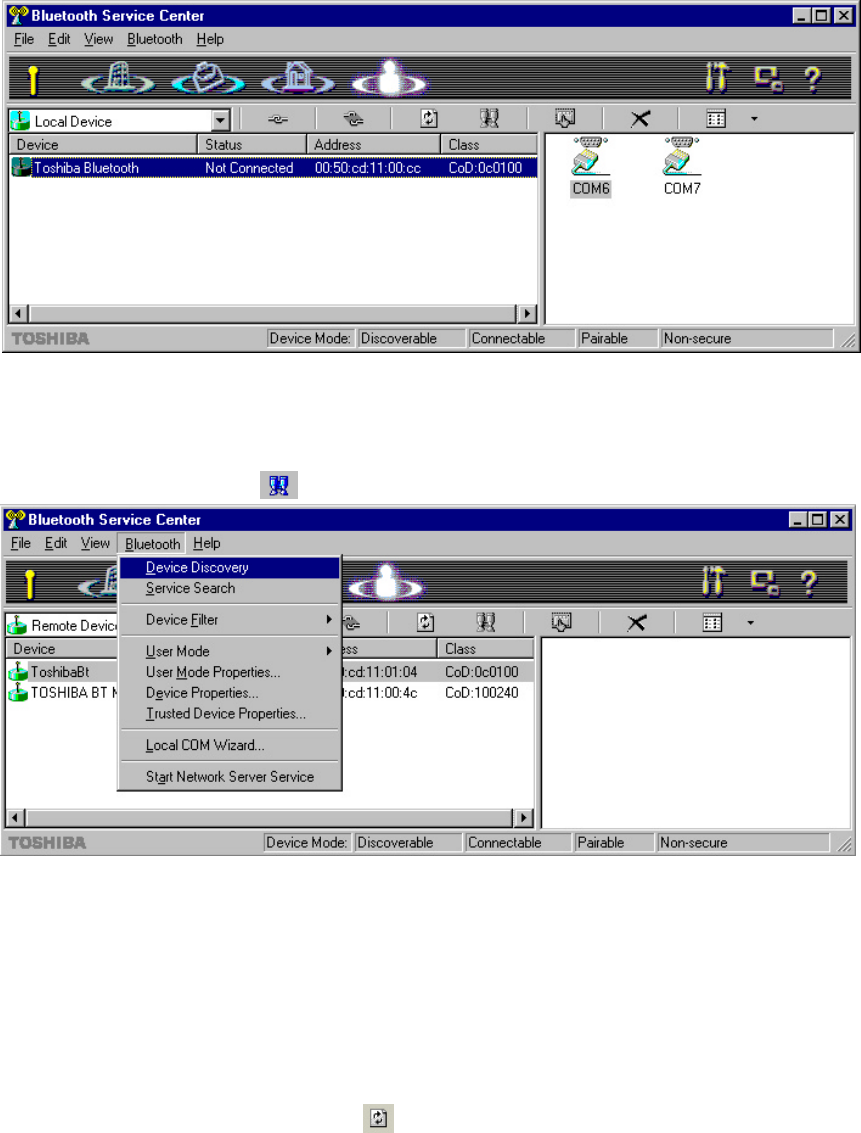Screen dimensions: 861x1133
Task: Click computer device properties icon in top window
Action: (x=769, y=78)
